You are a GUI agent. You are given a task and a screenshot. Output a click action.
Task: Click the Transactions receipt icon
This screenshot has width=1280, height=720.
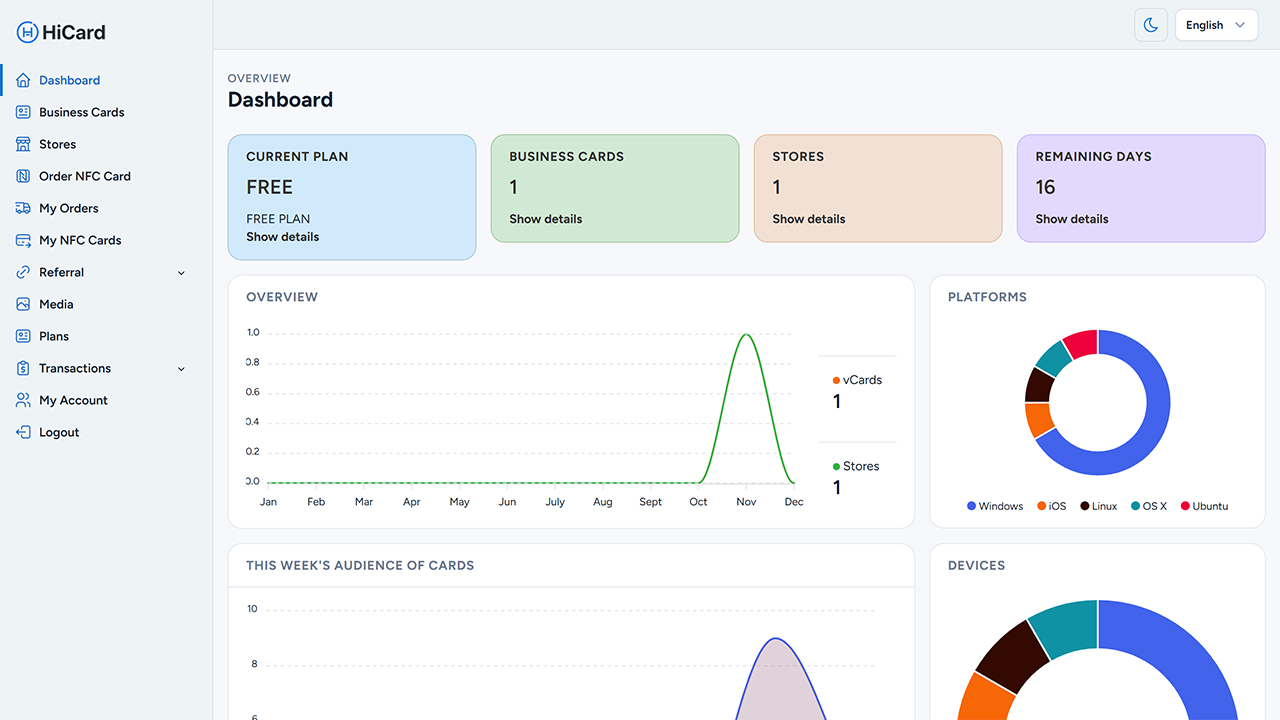point(23,368)
